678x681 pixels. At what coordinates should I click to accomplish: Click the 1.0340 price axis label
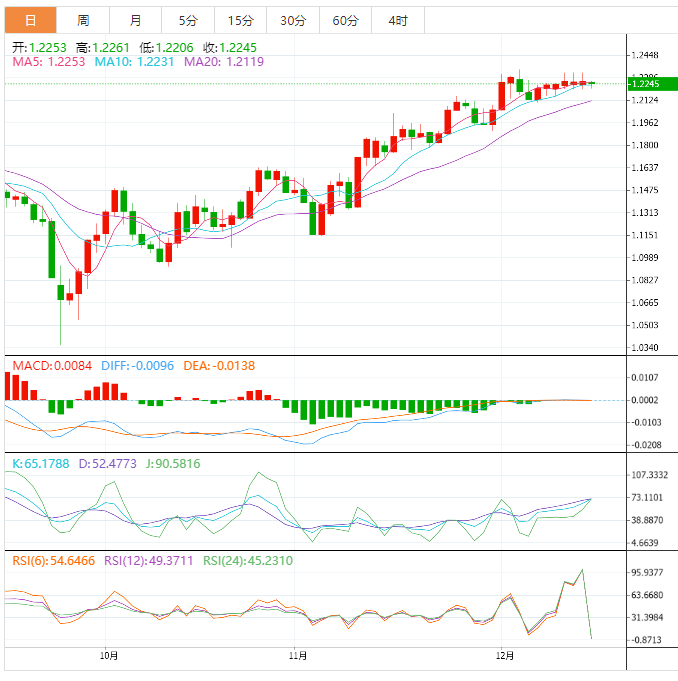(645, 347)
